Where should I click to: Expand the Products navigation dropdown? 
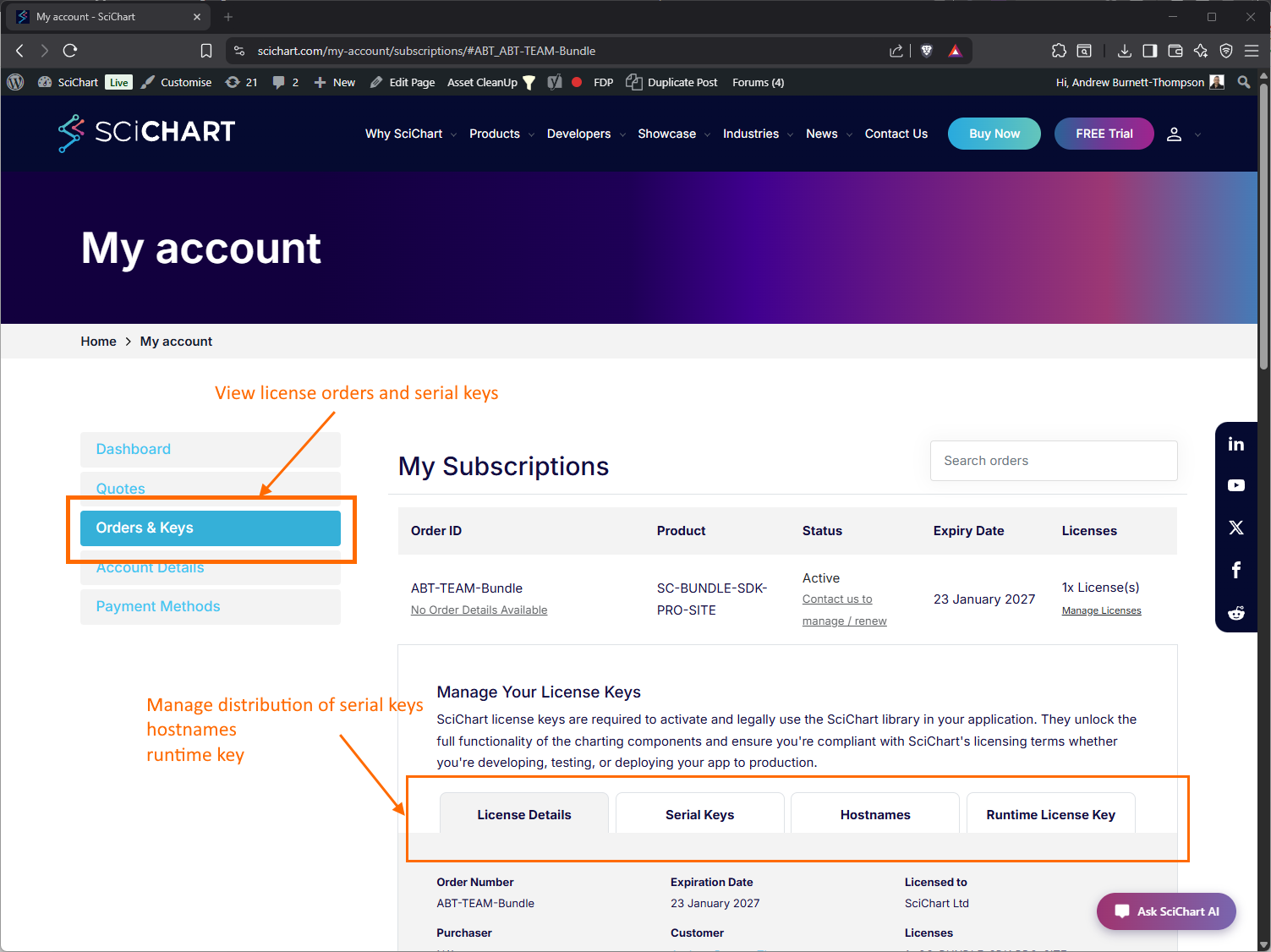(x=501, y=134)
